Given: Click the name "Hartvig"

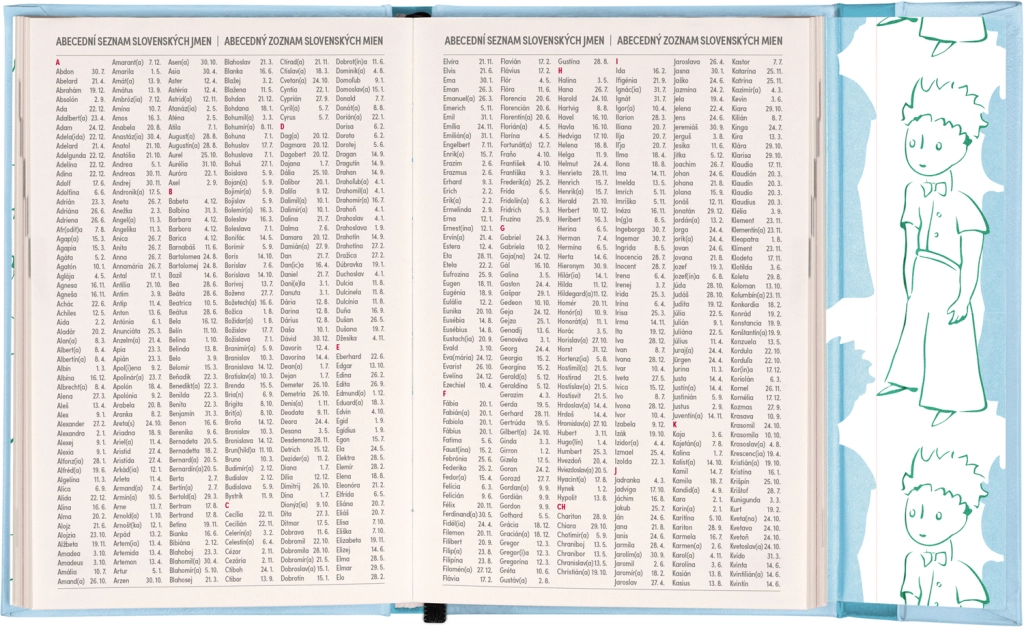Looking at the screenshot, I should click(x=568, y=108).
